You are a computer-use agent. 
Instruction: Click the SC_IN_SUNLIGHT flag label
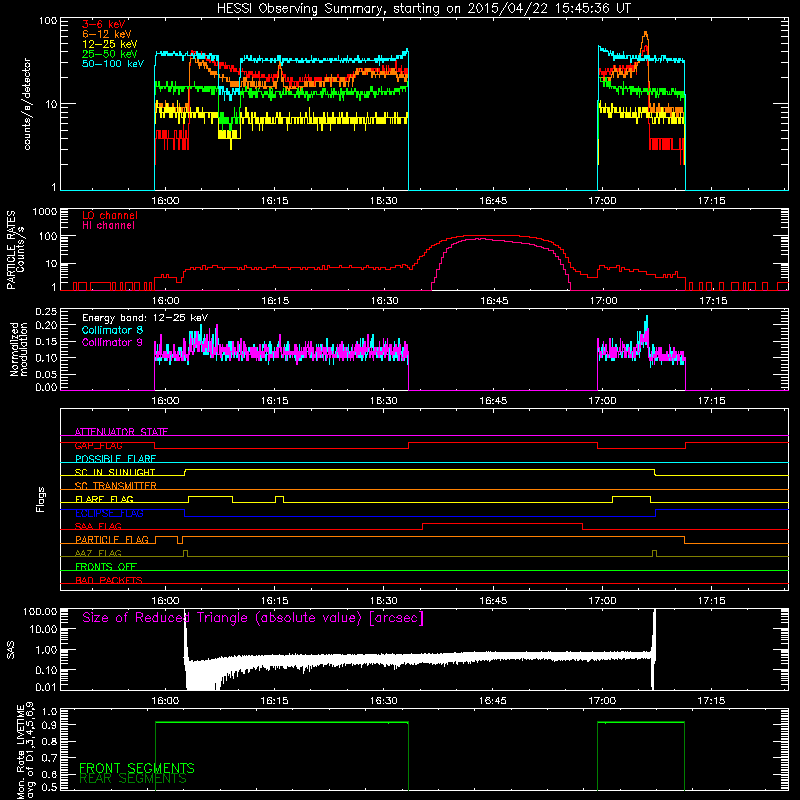tap(115, 472)
